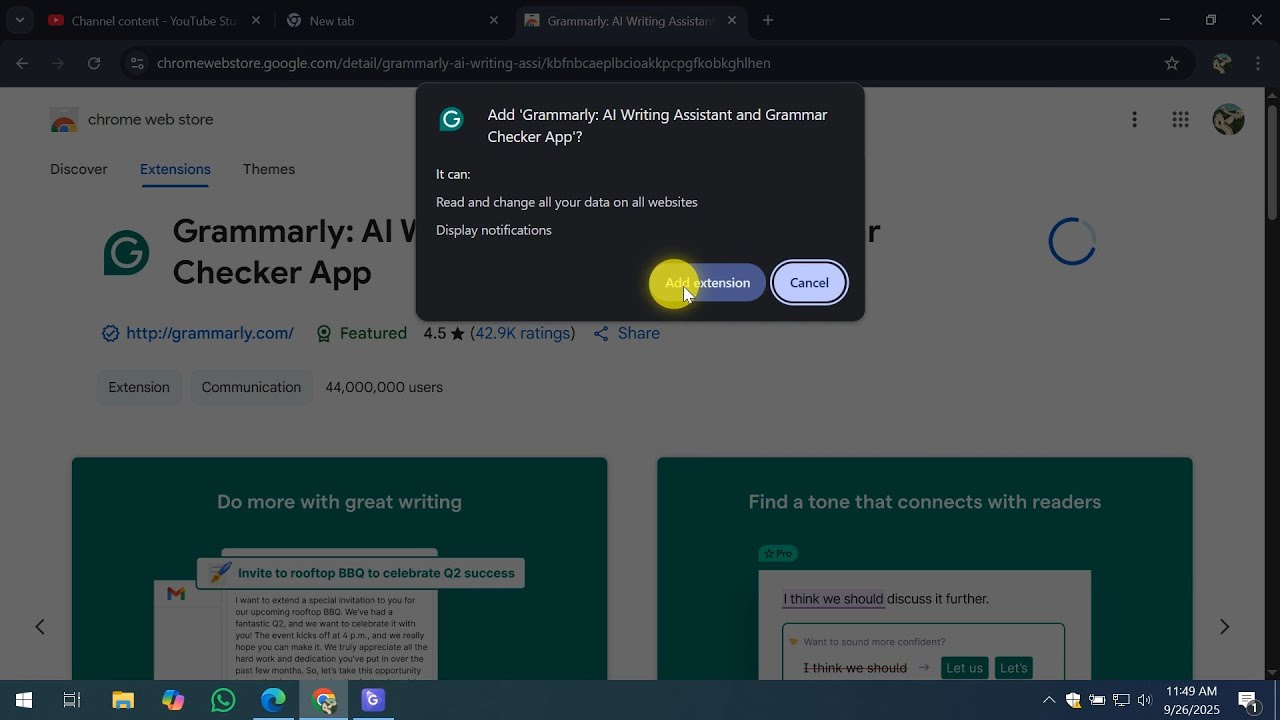Open the 'Do more with great writing' screenshot

click(339, 569)
